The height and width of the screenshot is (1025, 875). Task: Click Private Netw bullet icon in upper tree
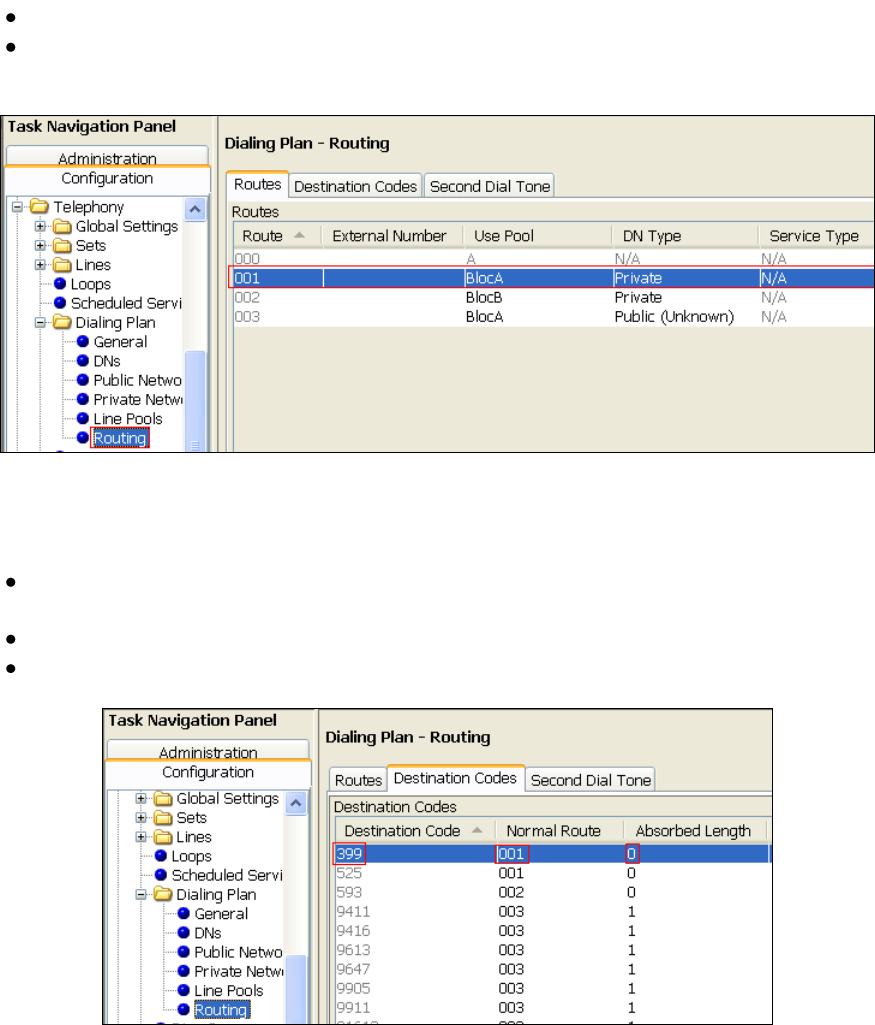click(x=83, y=399)
